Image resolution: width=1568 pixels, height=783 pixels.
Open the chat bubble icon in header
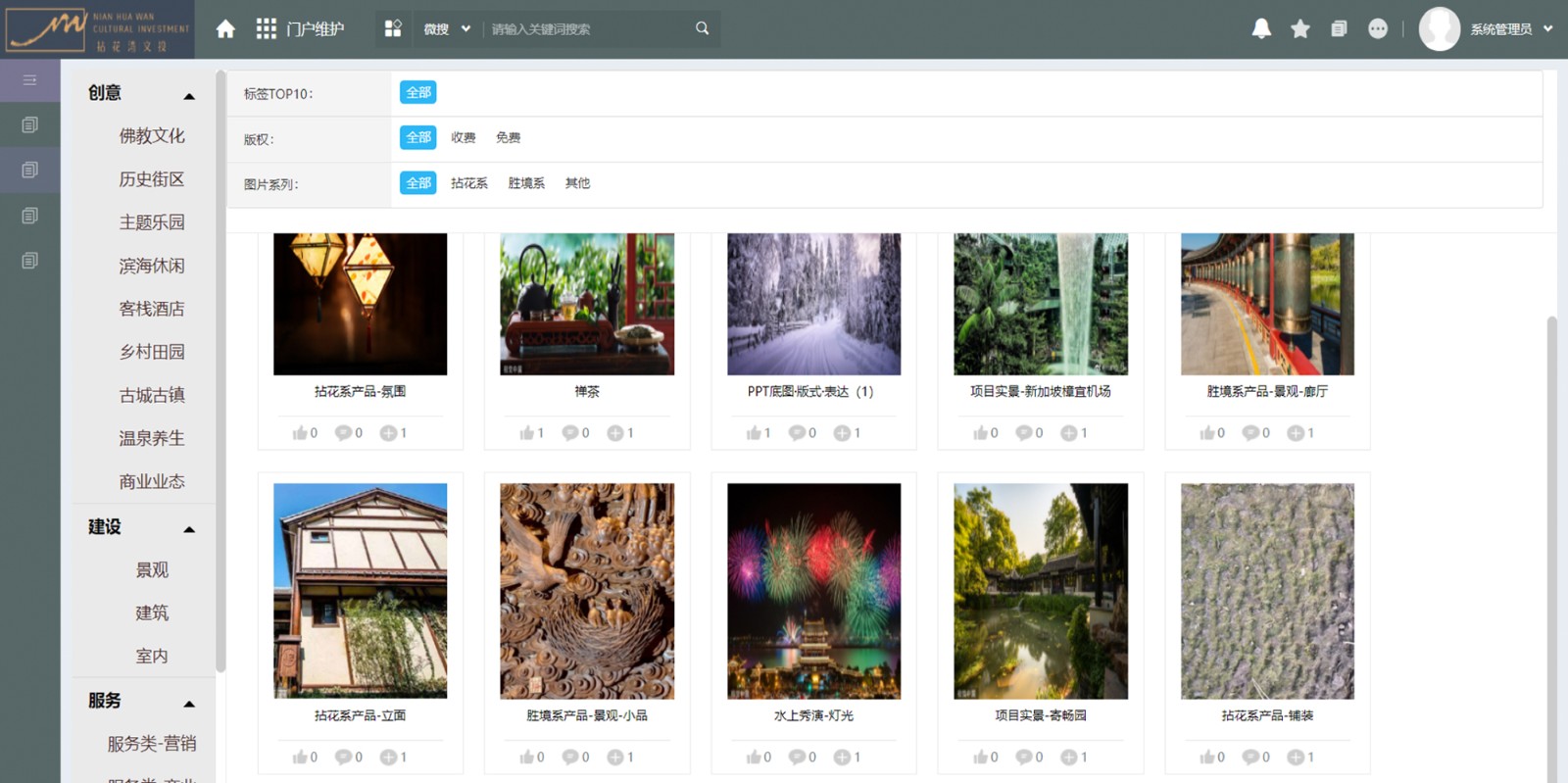tap(1378, 28)
